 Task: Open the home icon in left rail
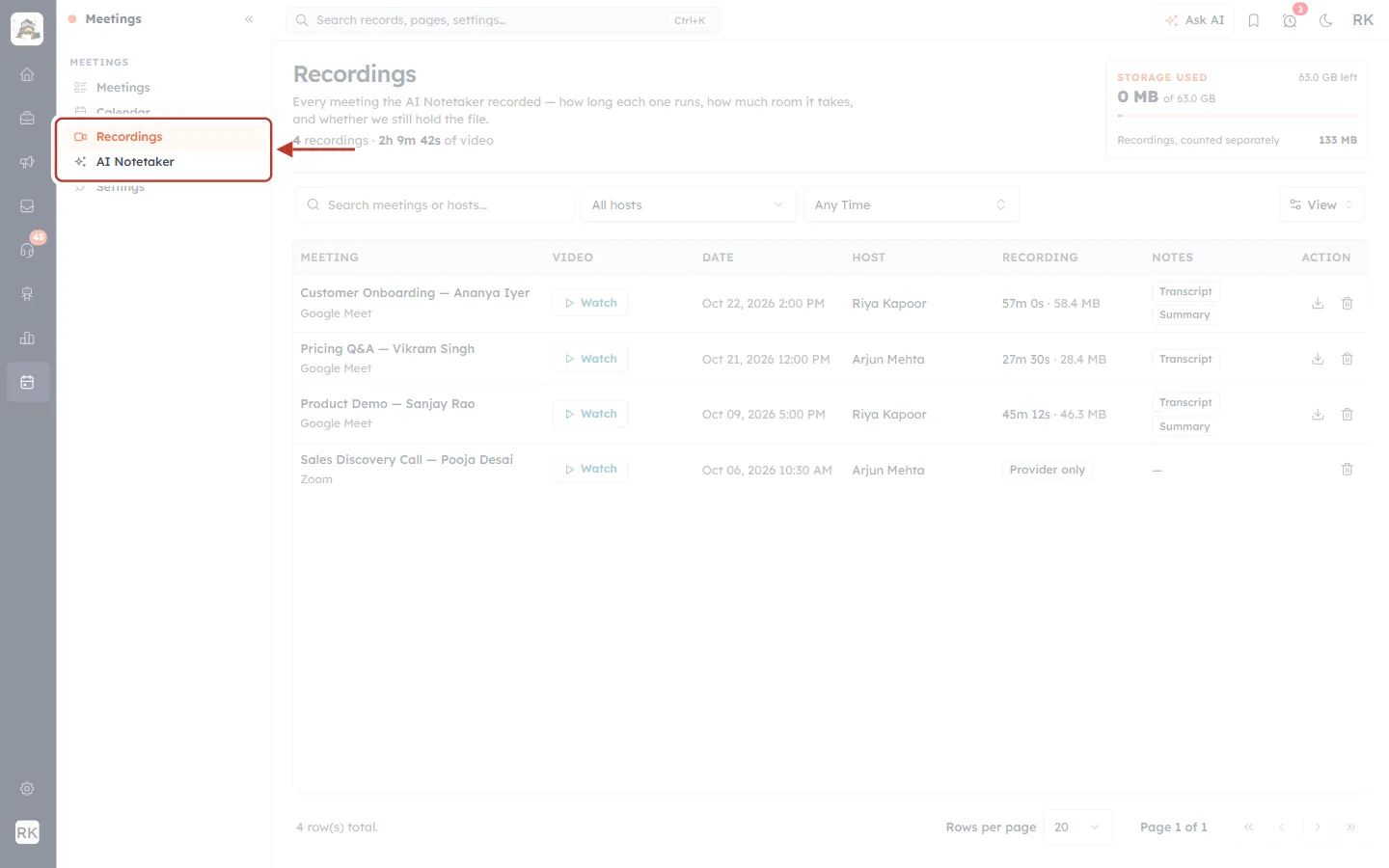click(27, 74)
